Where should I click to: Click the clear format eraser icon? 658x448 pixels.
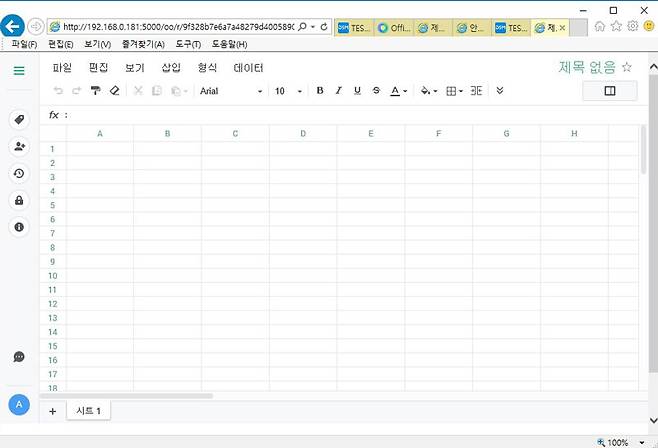(114, 91)
